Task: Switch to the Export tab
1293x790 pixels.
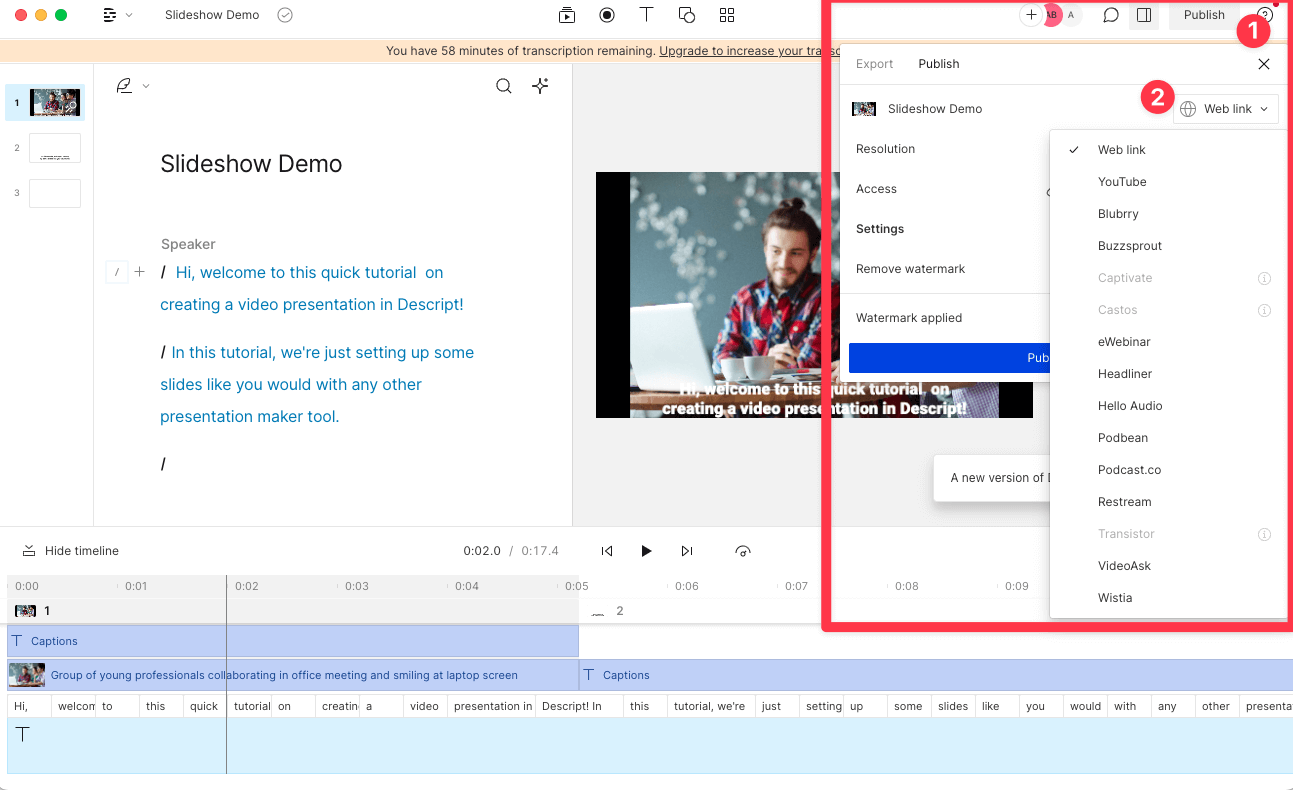Action: [874, 64]
